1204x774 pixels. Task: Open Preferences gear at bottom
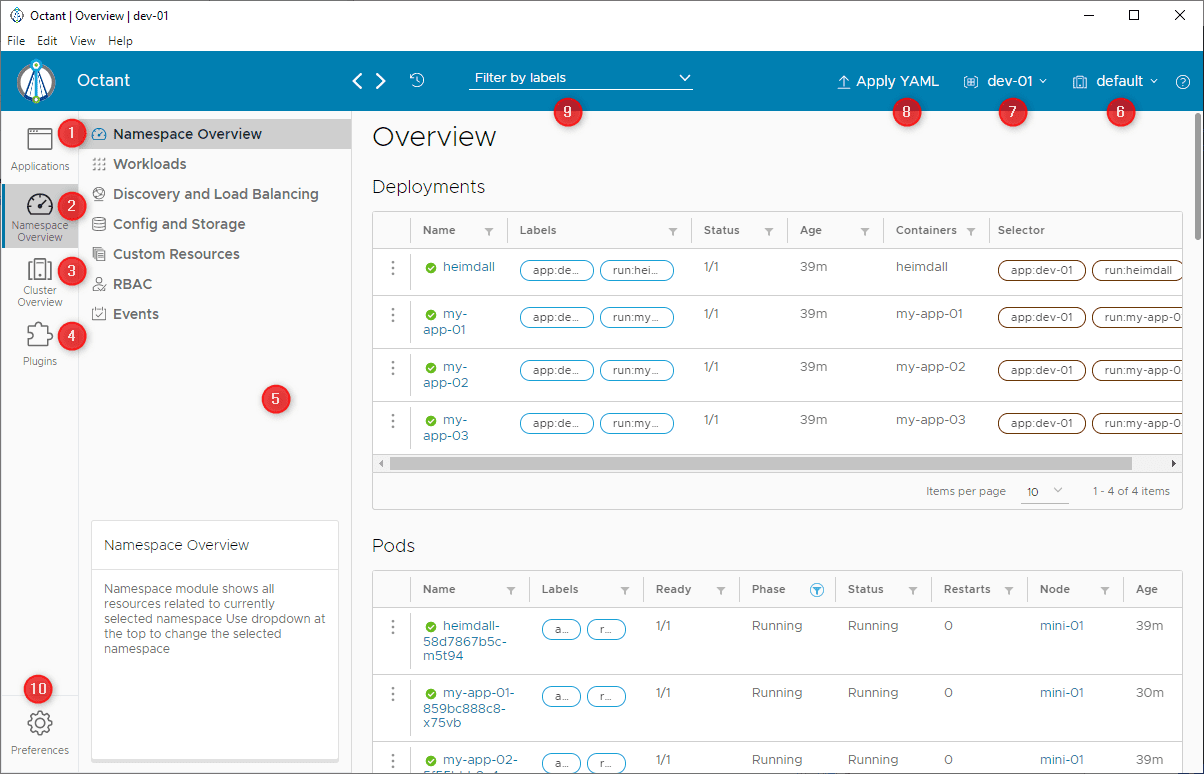click(40, 732)
